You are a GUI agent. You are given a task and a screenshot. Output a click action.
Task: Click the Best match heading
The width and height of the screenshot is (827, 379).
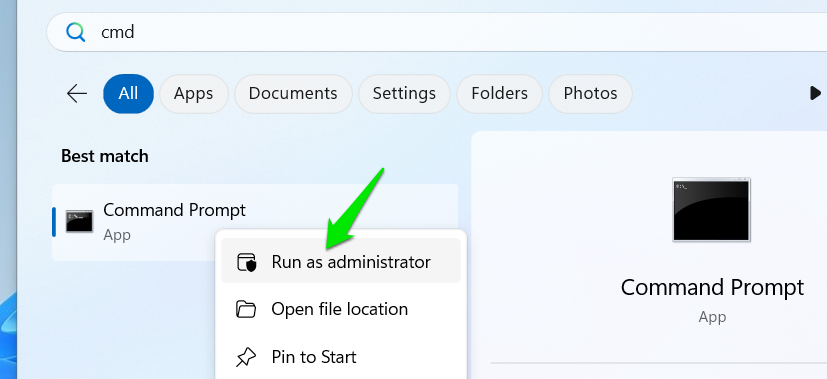(x=105, y=156)
